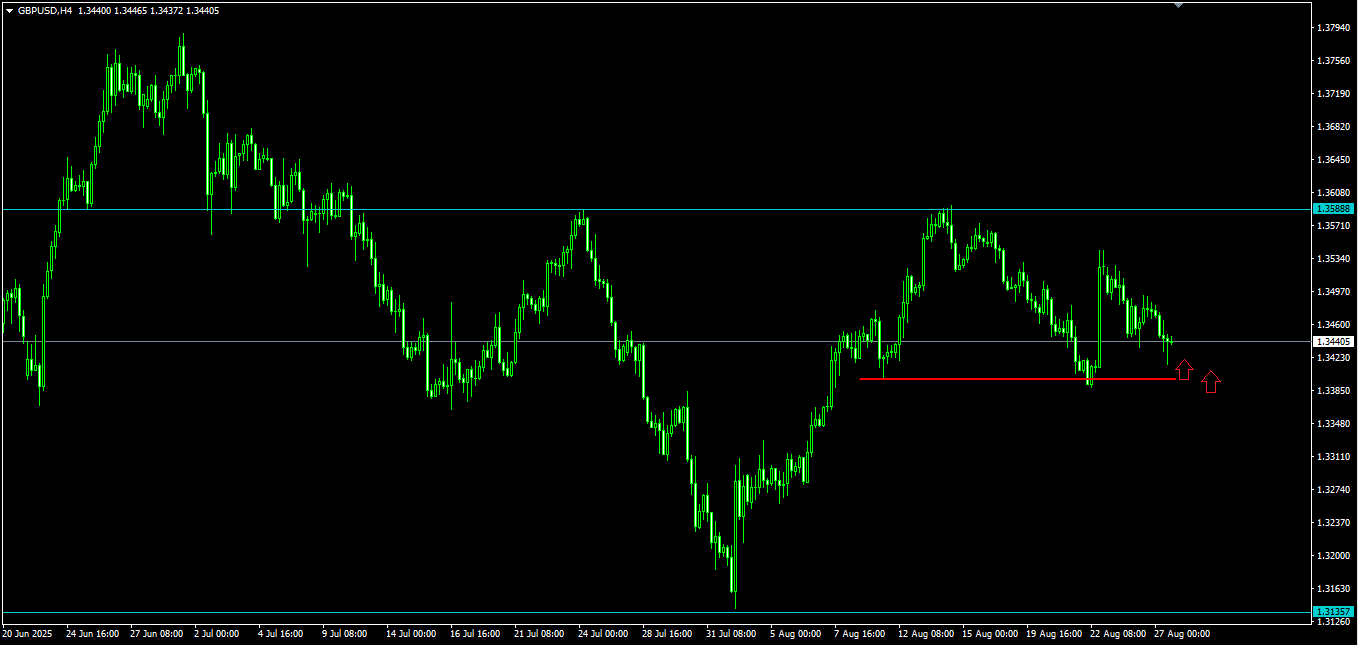This screenshot has width=1358, height=645.
Task: Click the grey chart shift marker triangle
Action: click(x=1179, y=5)
